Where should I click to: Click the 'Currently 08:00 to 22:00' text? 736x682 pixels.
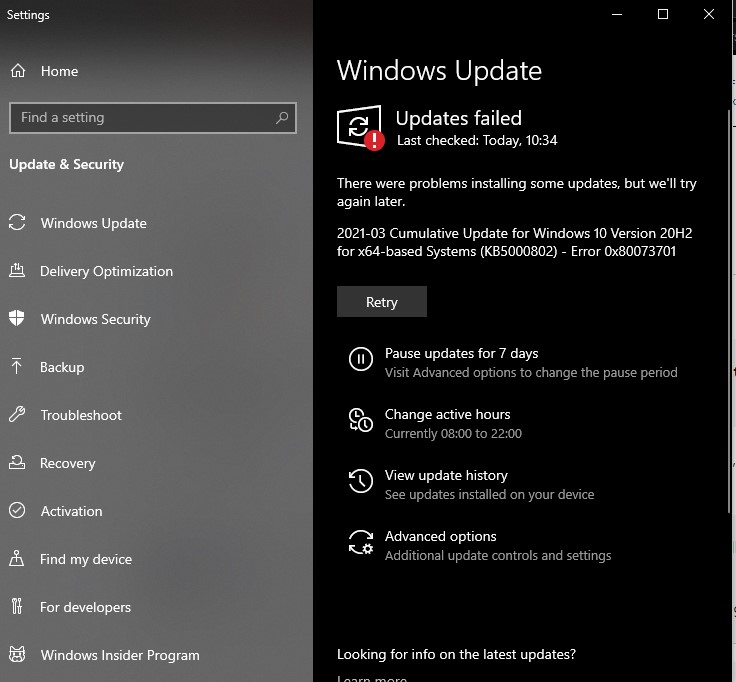point(453,433)
